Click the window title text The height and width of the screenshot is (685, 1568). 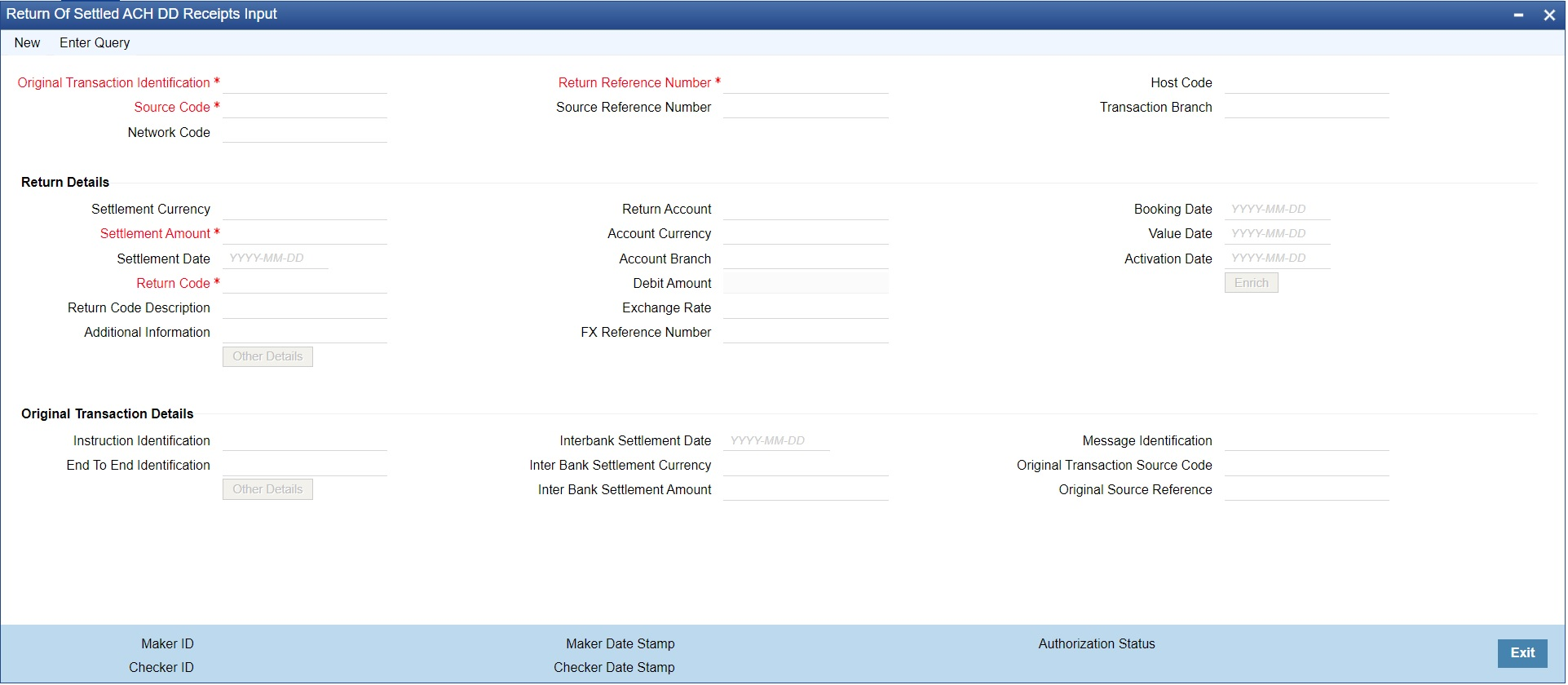[142, 15]
